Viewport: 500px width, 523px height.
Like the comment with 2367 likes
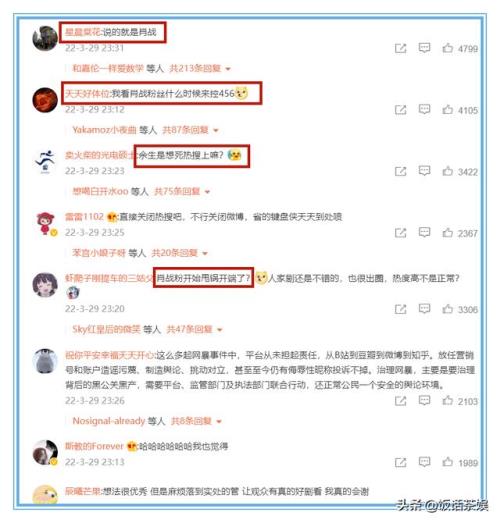(x=447, y=232)
